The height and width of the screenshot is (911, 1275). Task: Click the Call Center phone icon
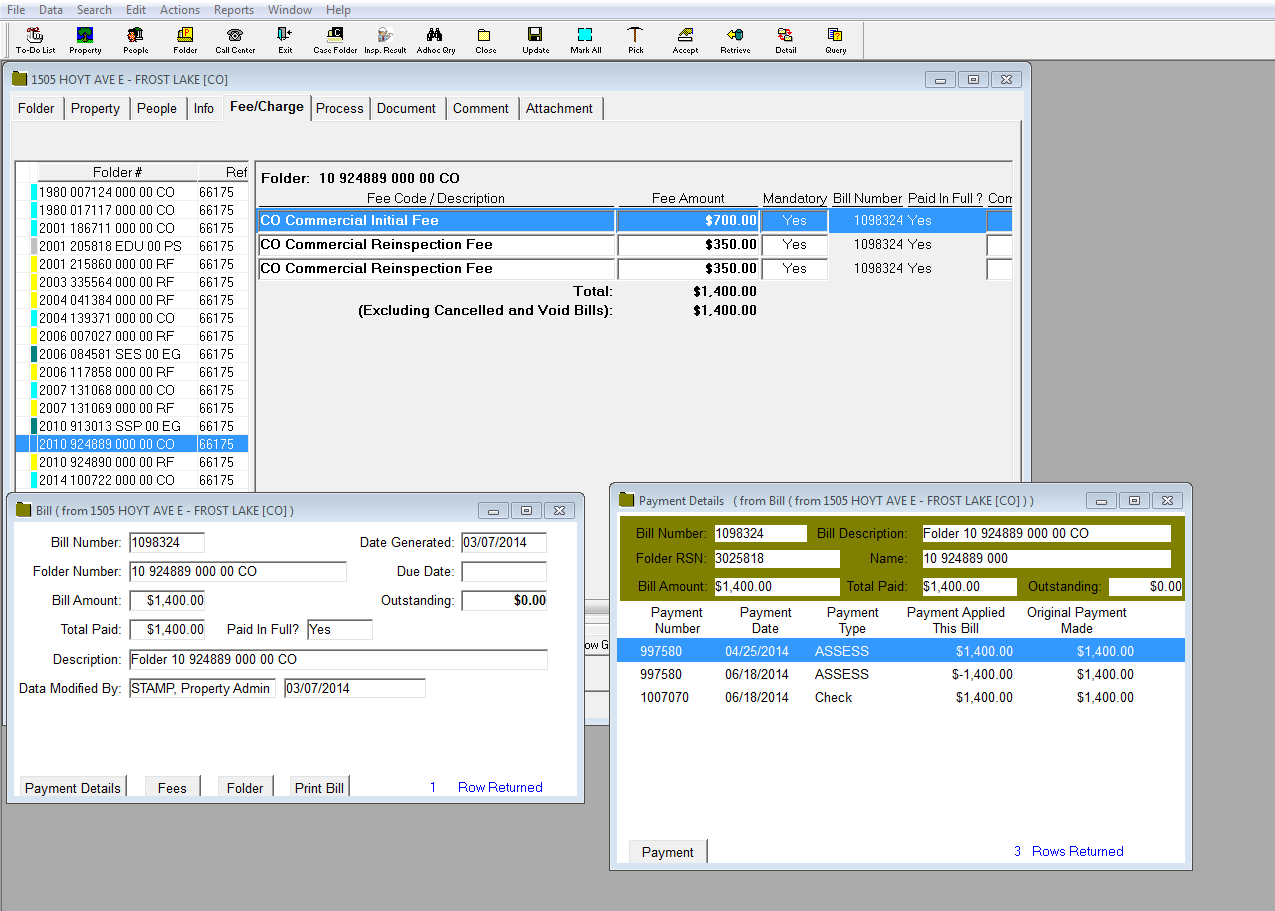click(x=235, y=40)
